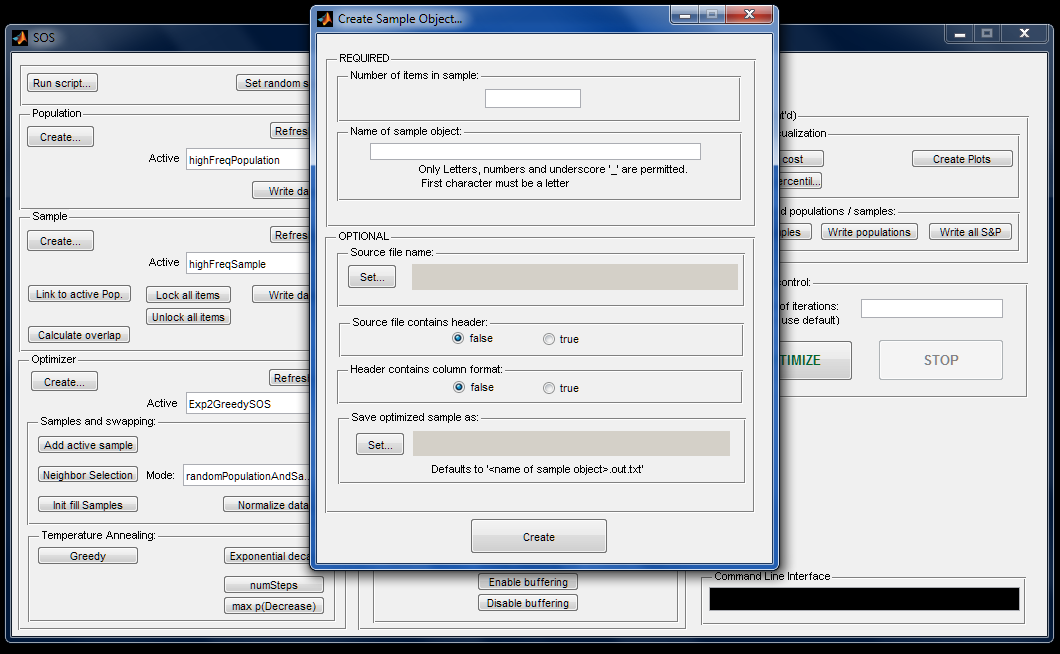
Task: Click Disable buffering button
Action: pos(528,603)
